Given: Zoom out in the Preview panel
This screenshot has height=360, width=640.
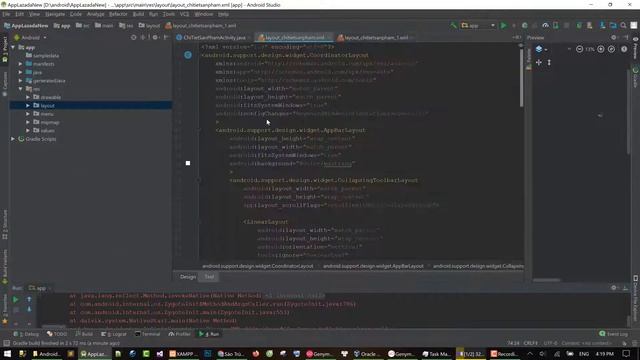Looking at the screenshot, I should point(579,49).
